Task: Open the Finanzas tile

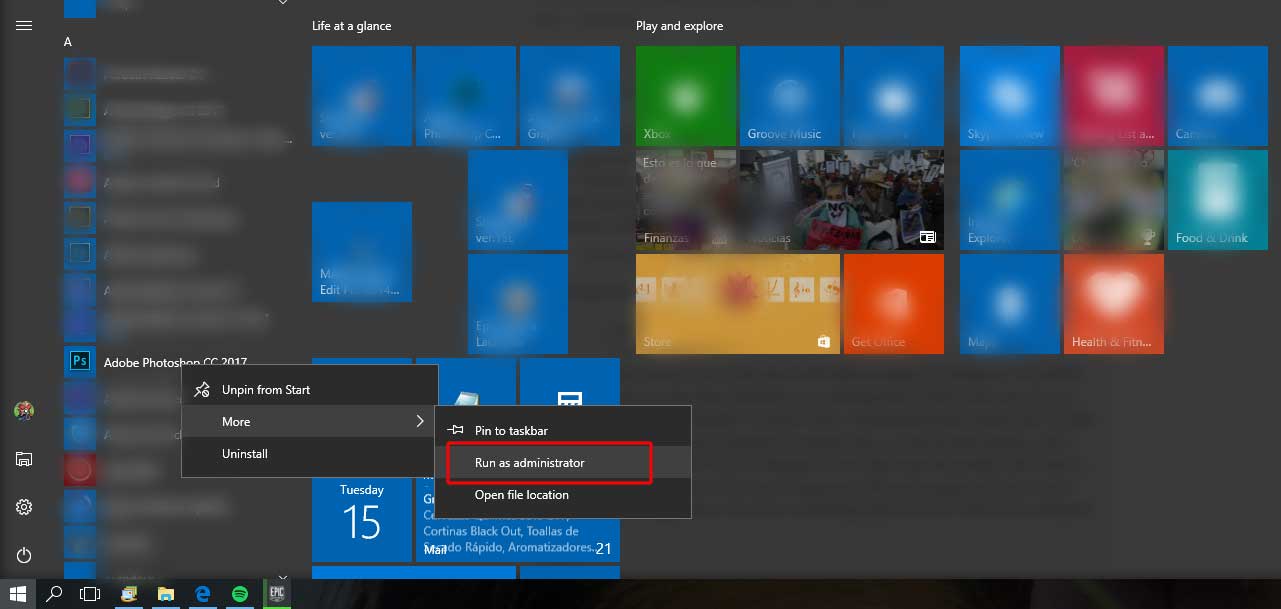Action: click(686, 200)
